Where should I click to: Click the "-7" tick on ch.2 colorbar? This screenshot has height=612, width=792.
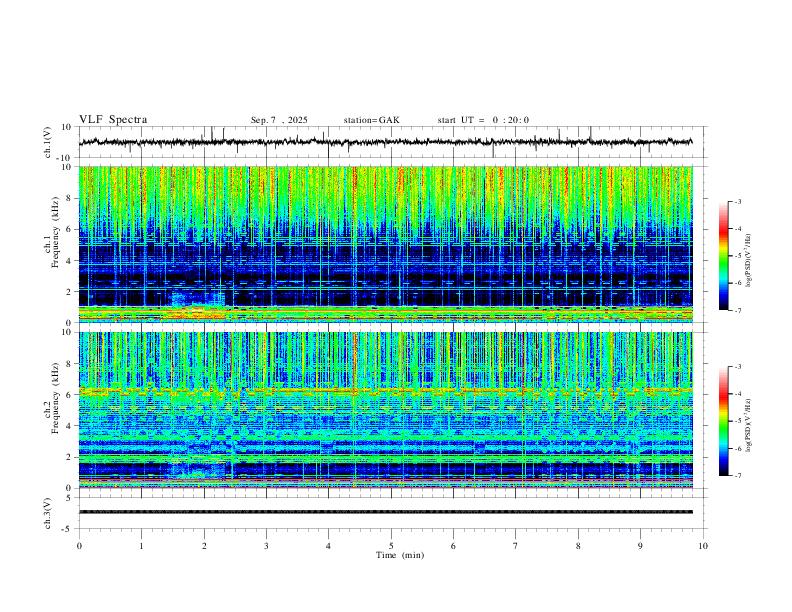738,475
